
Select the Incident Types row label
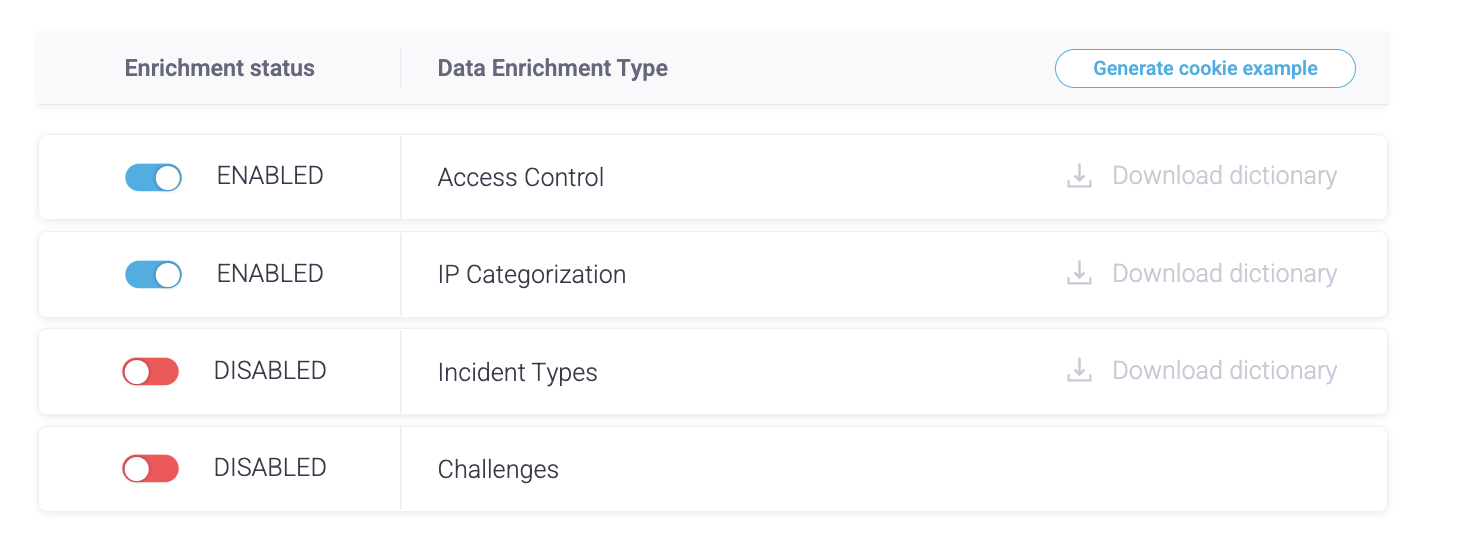[x=517, y=373]
